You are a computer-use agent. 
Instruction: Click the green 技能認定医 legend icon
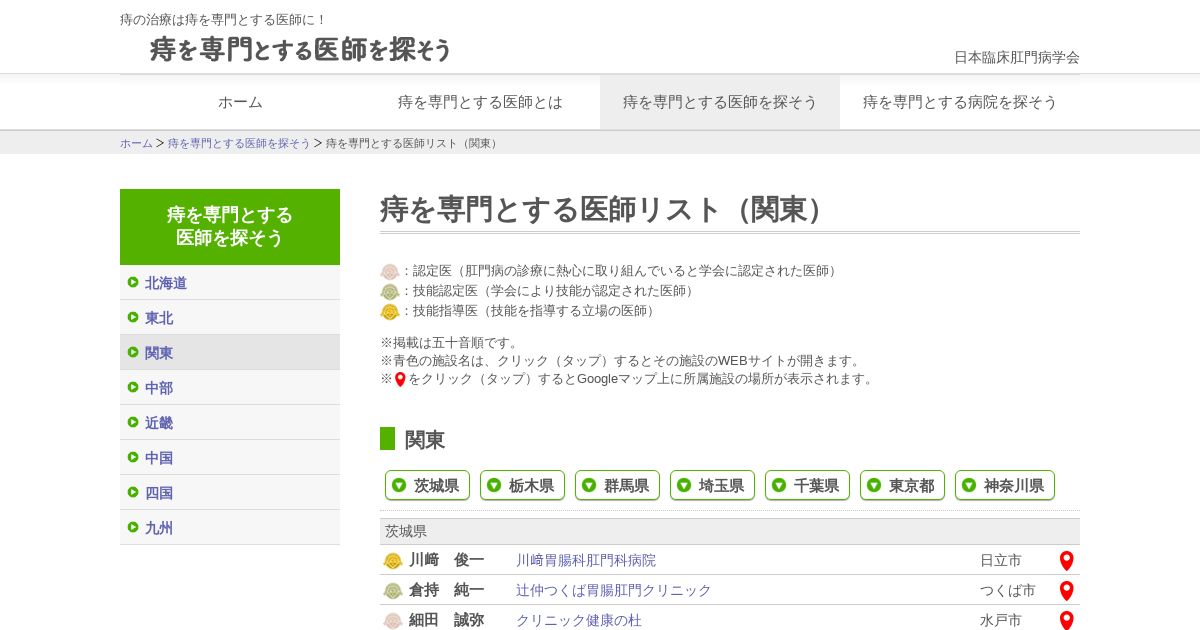coord(390,291)
